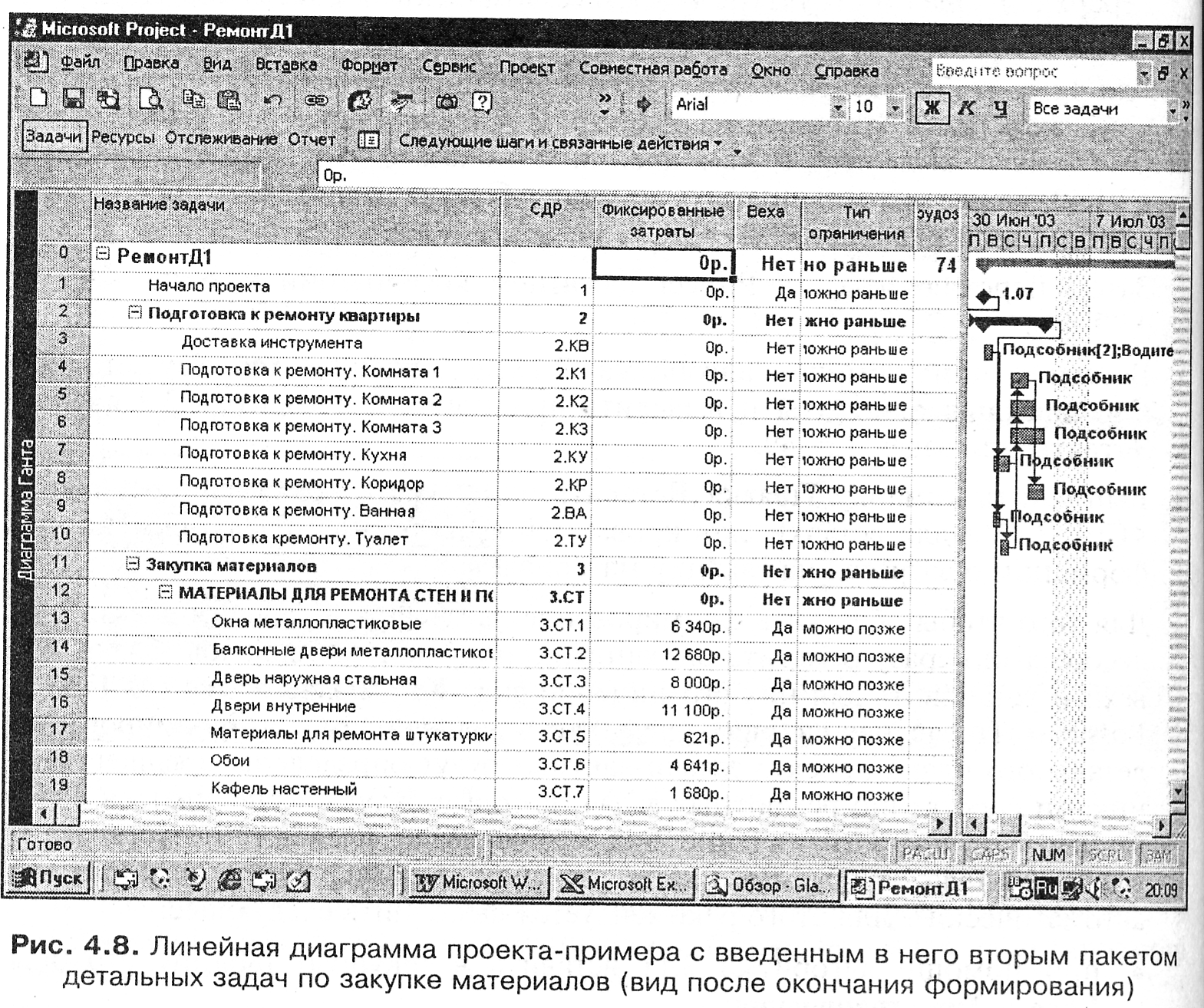Open the Вставка menu
Screen dimensions: 1204x1008
click(x=286, y=65)
